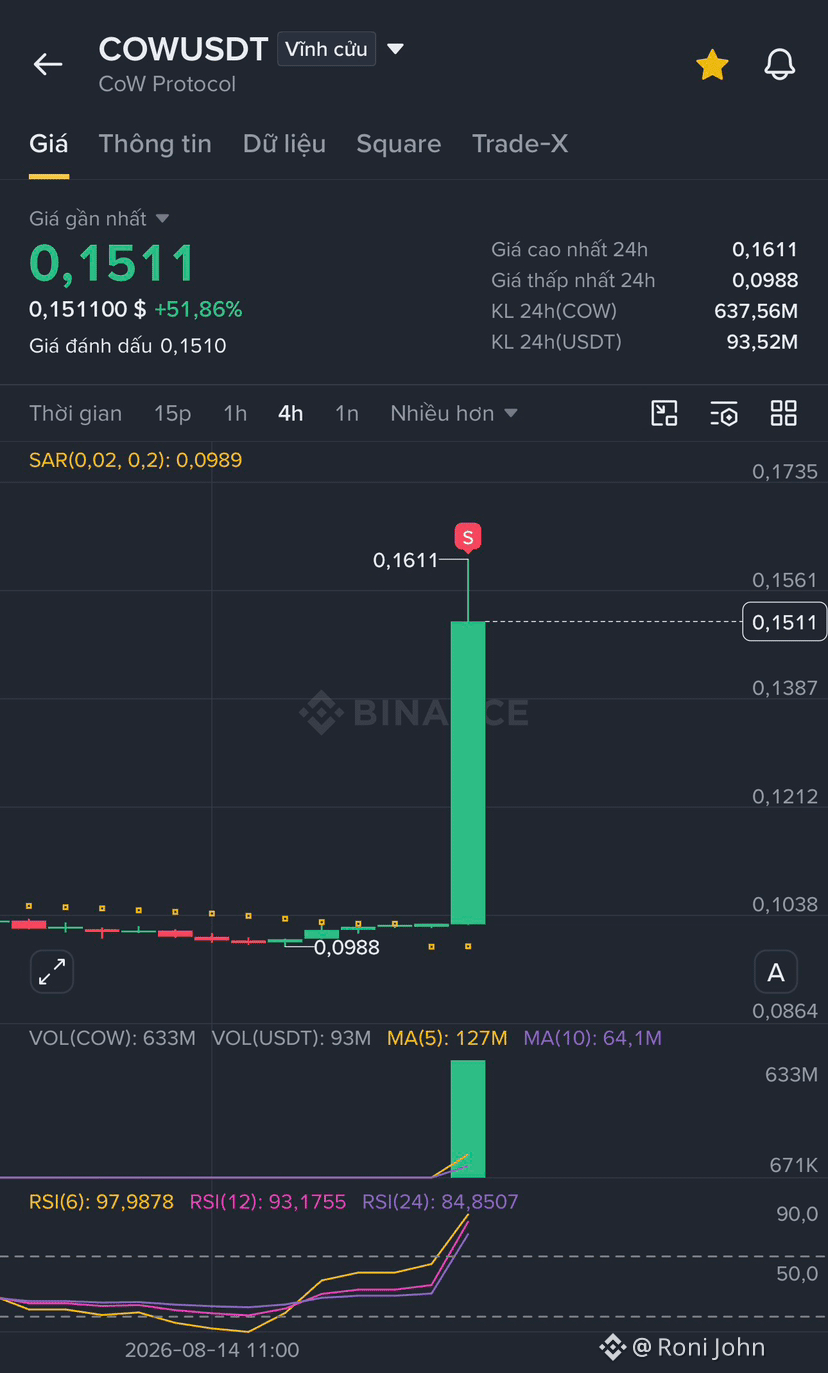This screenshot has width=828, height=1373.
Task: Expand the Nhiều hơn timeframe dropdown
Action: click(x=454, y=413)
